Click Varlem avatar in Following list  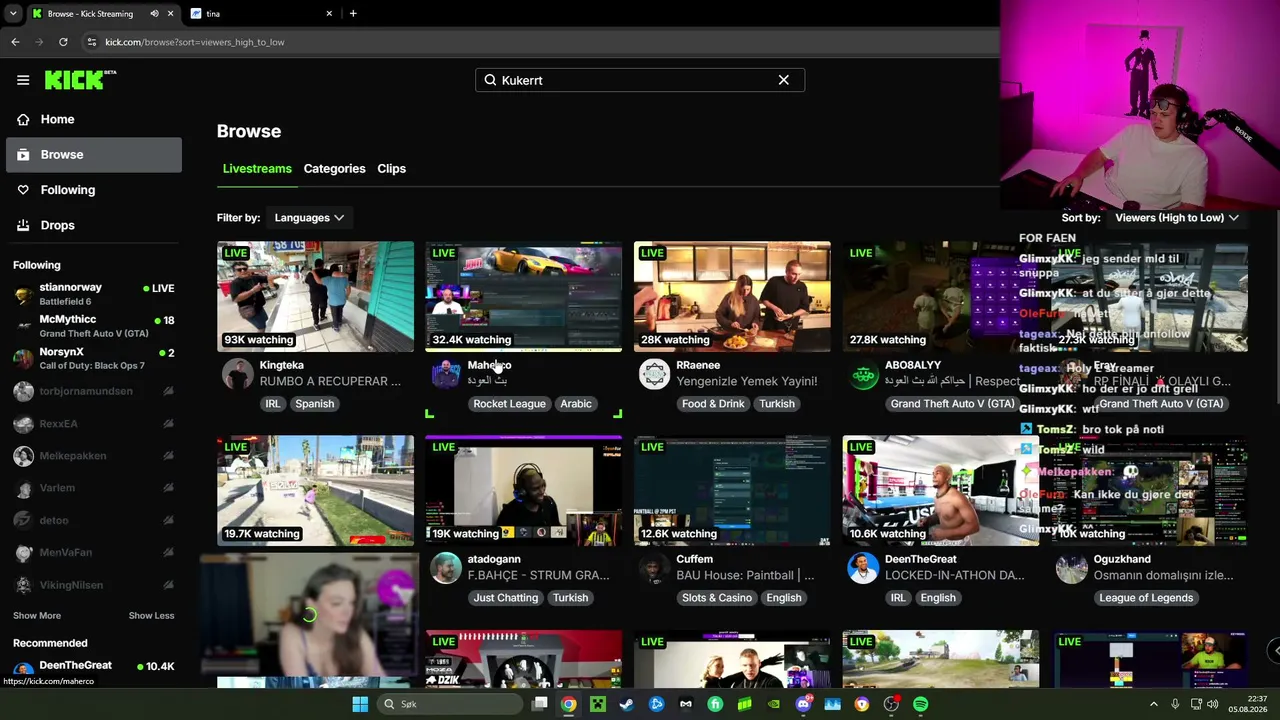24,488
